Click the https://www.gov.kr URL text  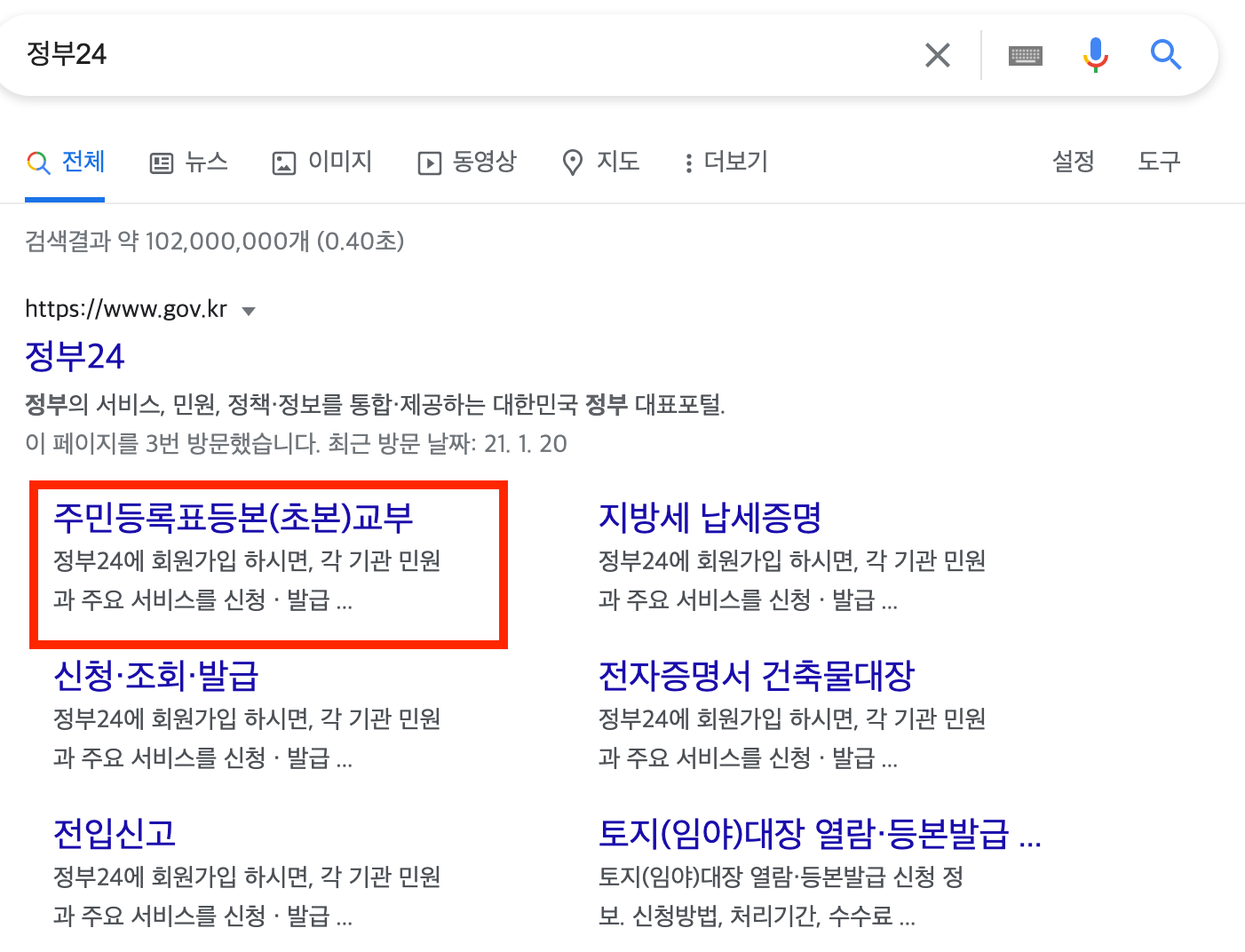(x=126, y=309)
